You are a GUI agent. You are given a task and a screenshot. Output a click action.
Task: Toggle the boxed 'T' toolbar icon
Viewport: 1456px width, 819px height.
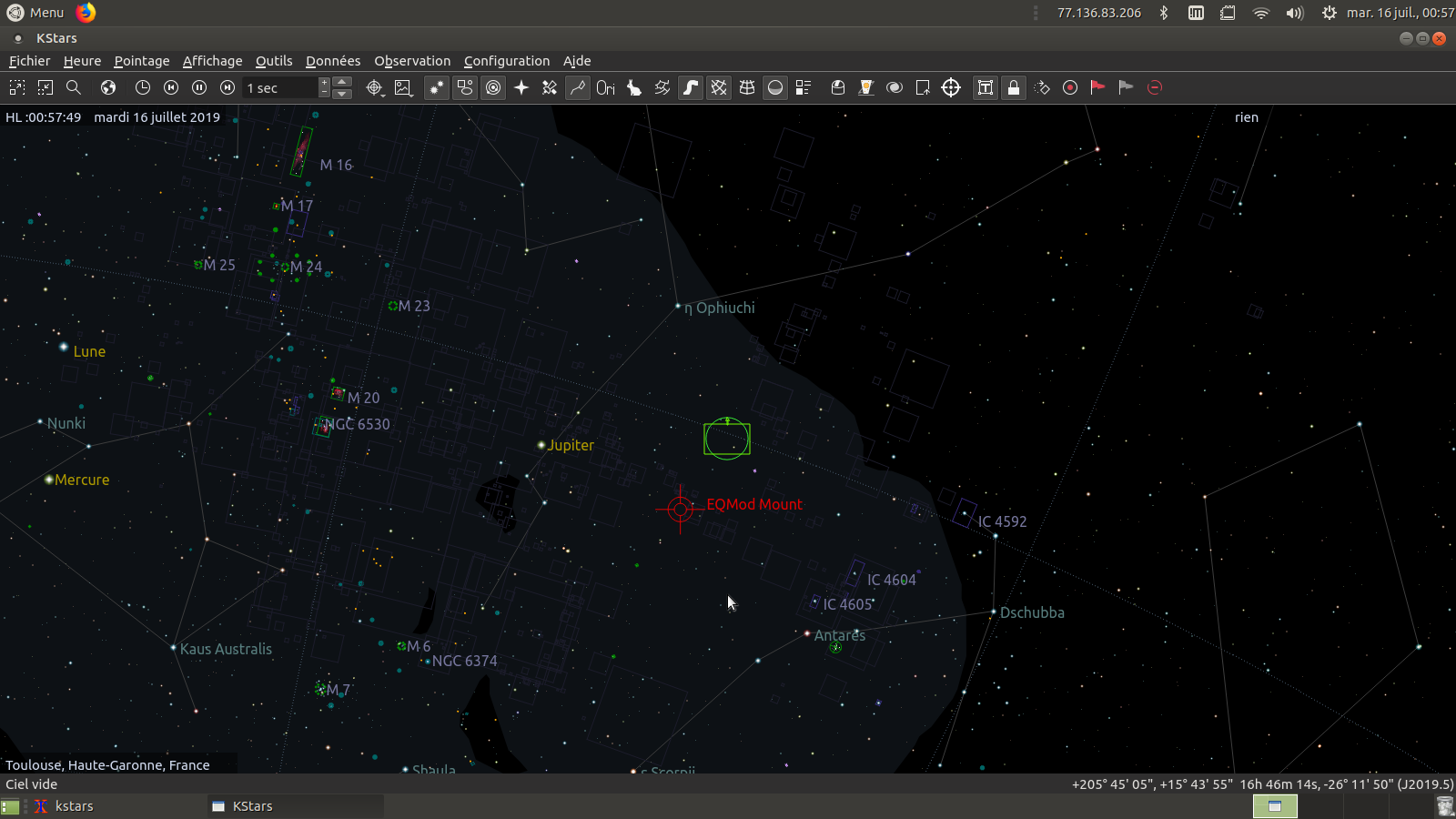(x=986, y=87)
